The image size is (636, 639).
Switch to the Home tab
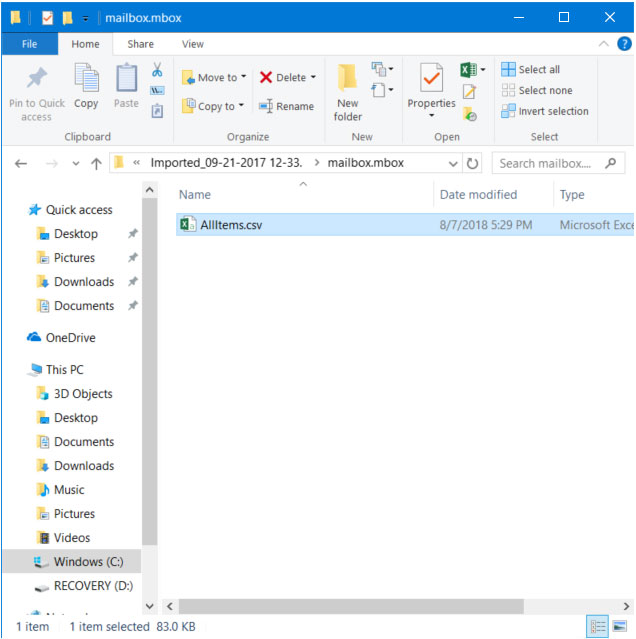click(85, 44)
